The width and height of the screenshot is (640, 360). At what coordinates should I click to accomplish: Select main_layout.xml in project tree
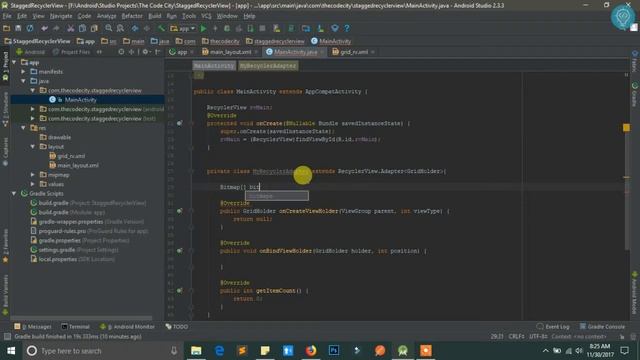78,165
